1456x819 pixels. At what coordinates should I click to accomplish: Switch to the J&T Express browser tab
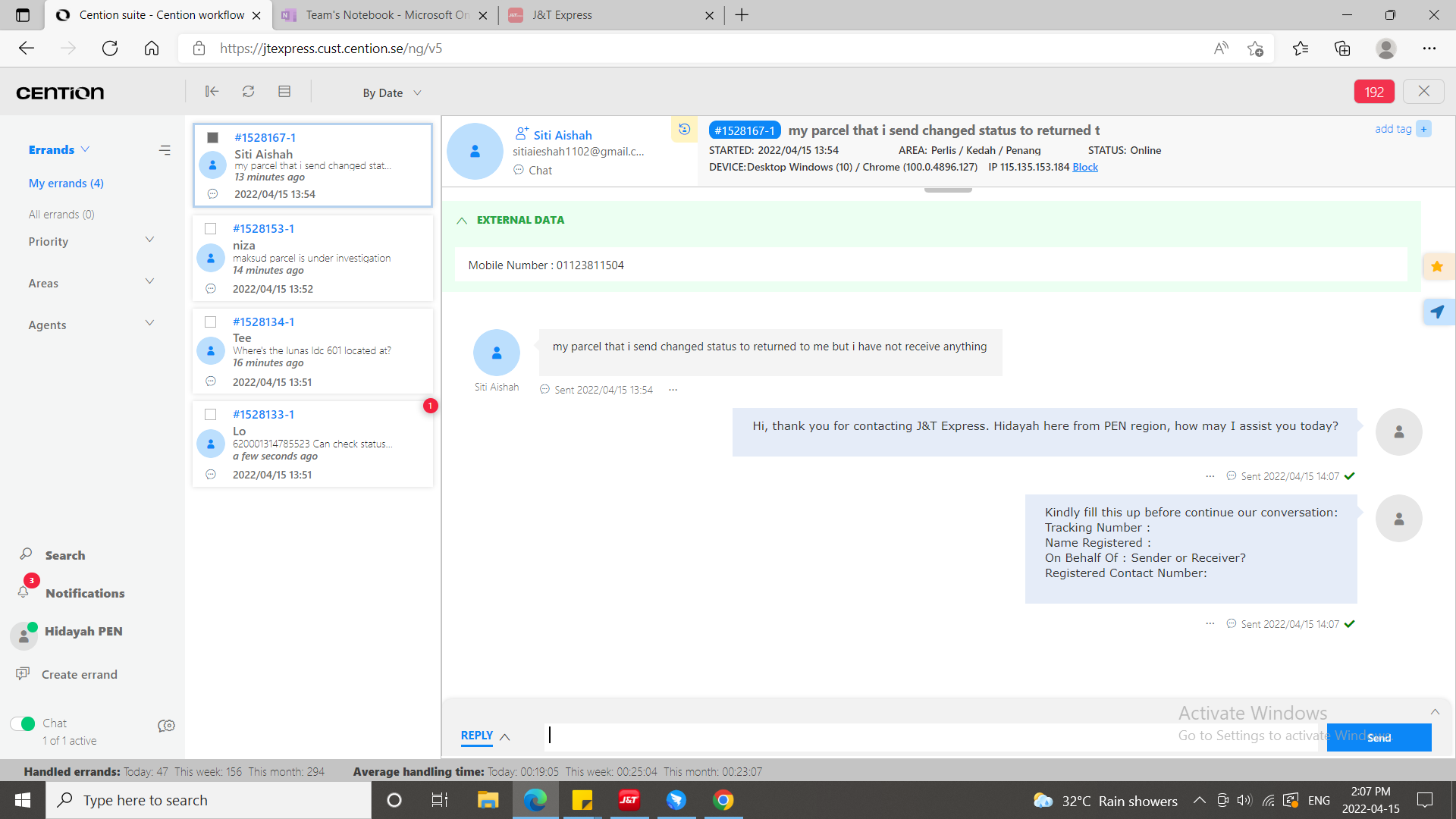[x=561, y=15]
